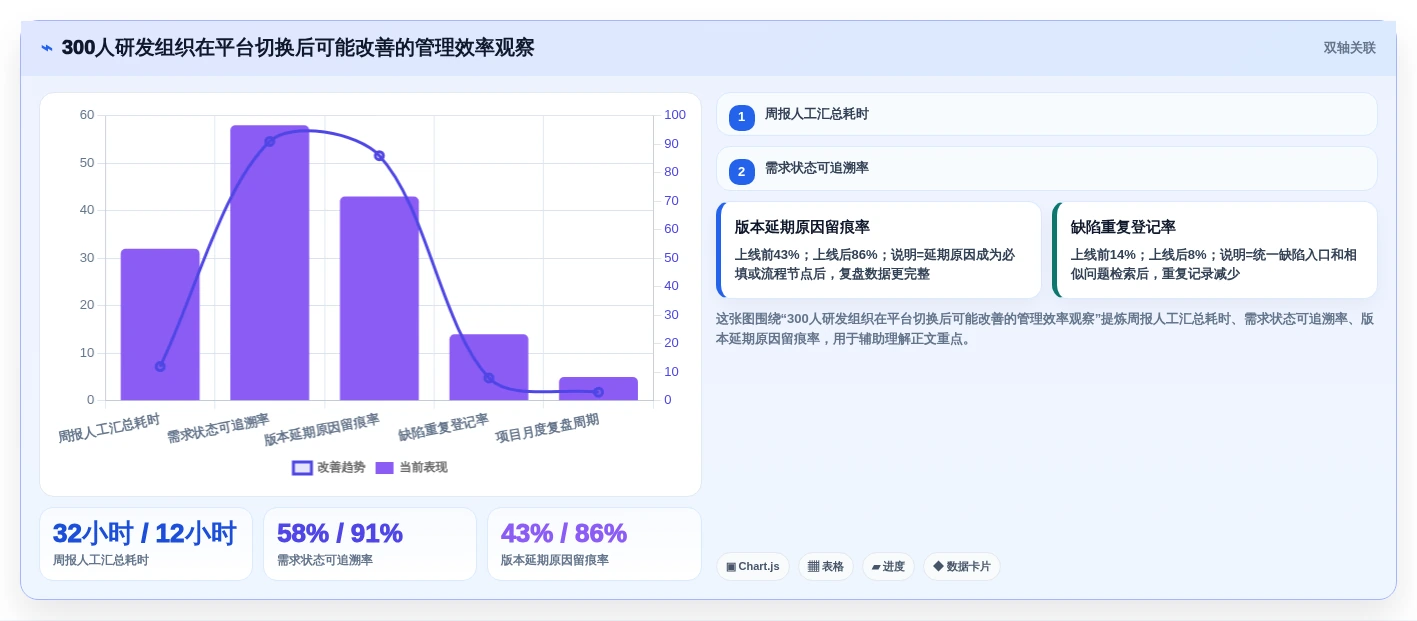The height and width of the screenshot is (621, 1417).
Task: Click x-axis label 缺陷重复登记率
Action: (443, 428)
